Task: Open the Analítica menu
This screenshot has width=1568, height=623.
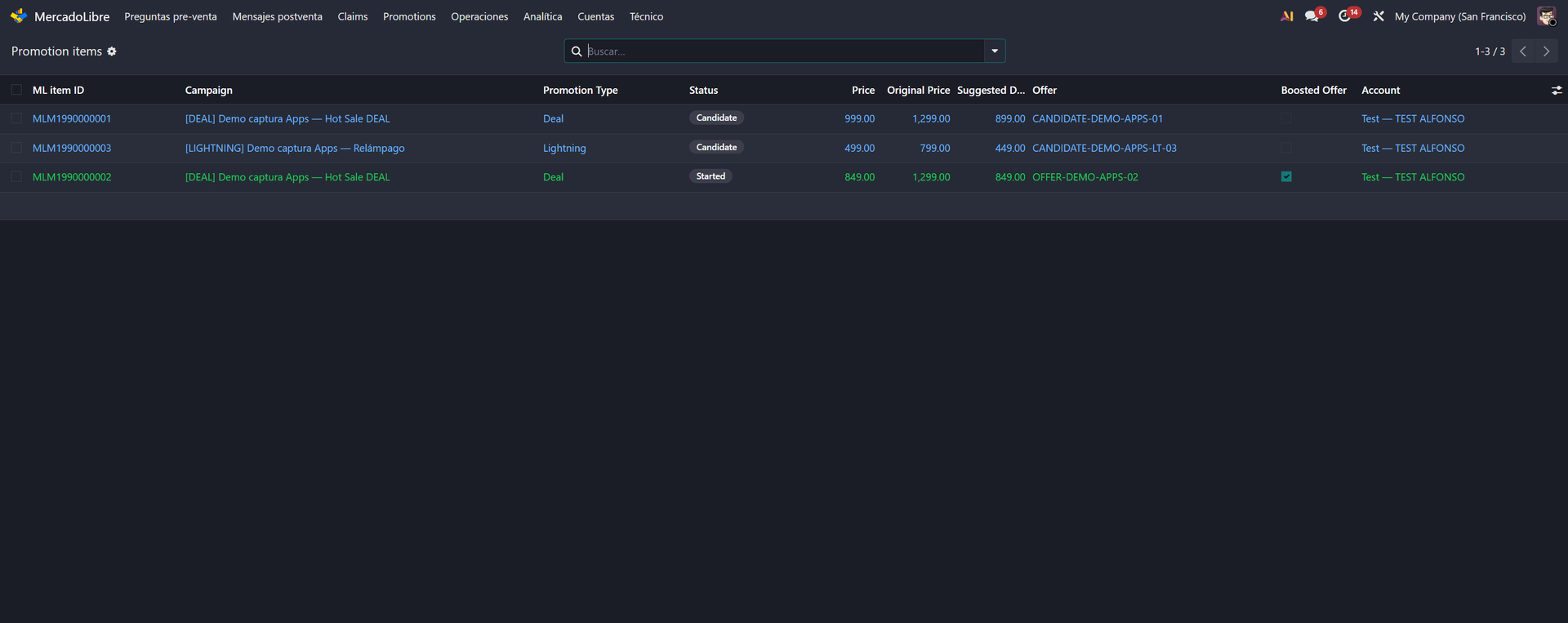Action: coord(543,16)
